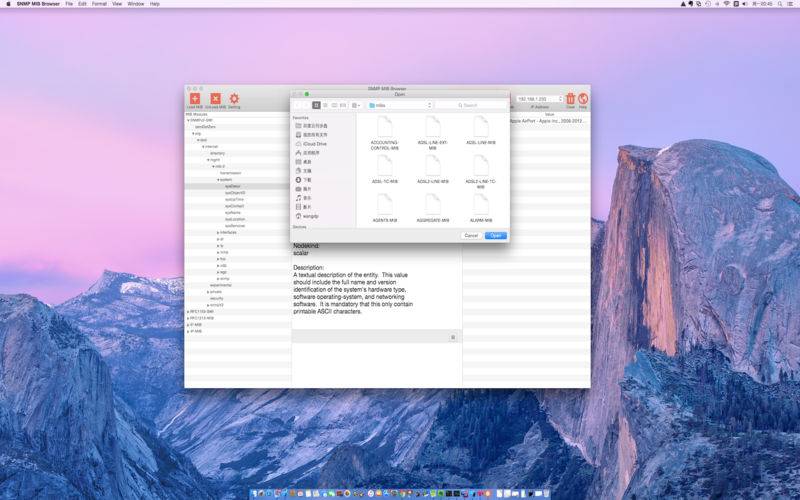
Task: Click Cancel in the Open dialog
Action: (471, 236)
